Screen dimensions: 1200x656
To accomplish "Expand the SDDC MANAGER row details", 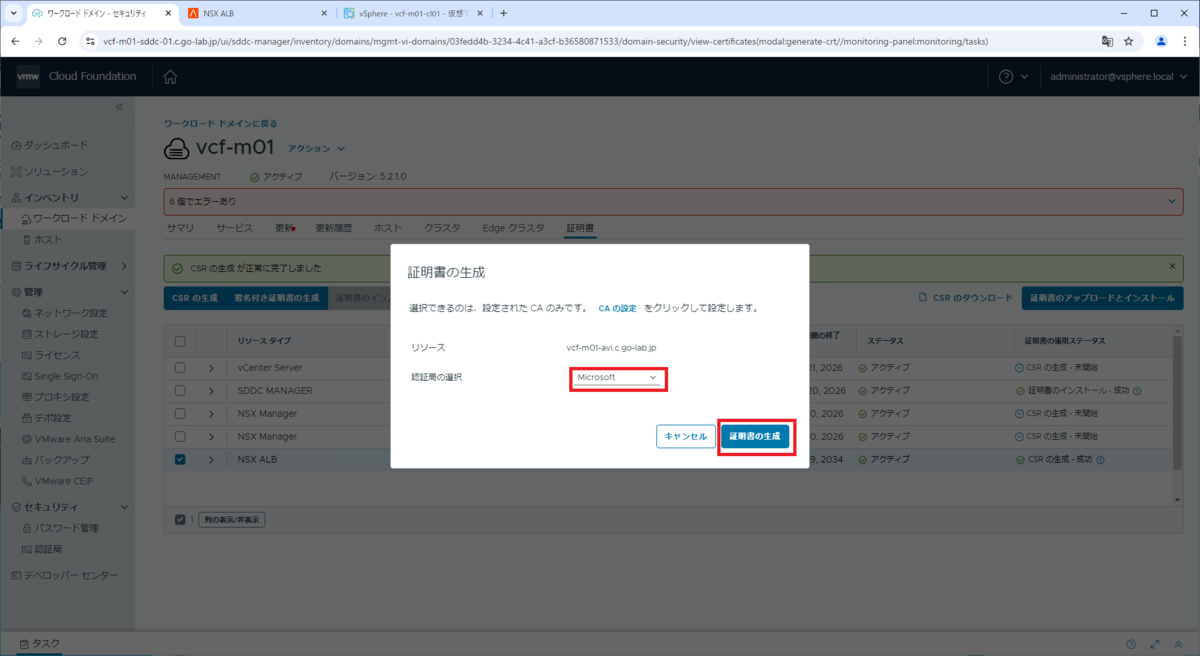I will click(x=211, y=390).
